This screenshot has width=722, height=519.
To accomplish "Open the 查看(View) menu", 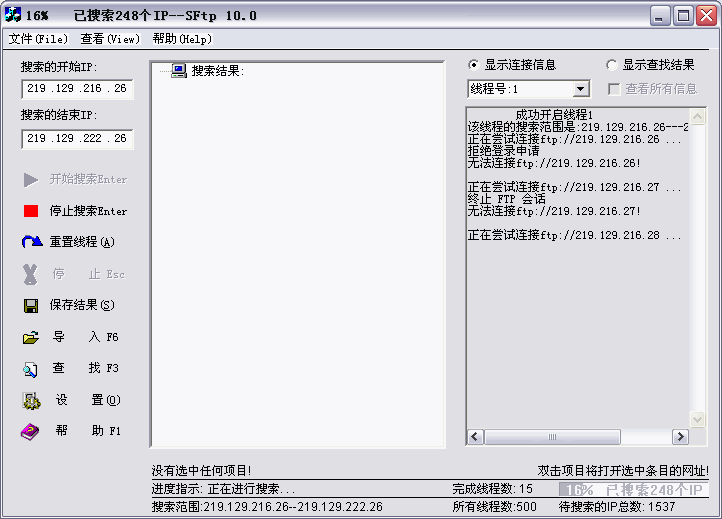I will click(x=110, y=39).
